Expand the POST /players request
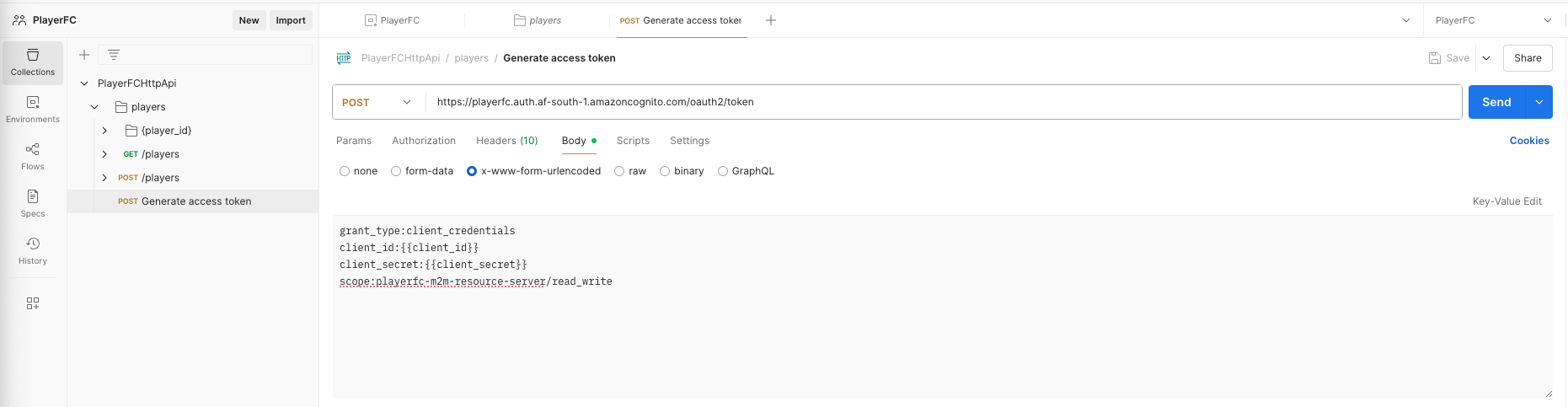This screenshot has height=407, width=1568. (104, 178)
